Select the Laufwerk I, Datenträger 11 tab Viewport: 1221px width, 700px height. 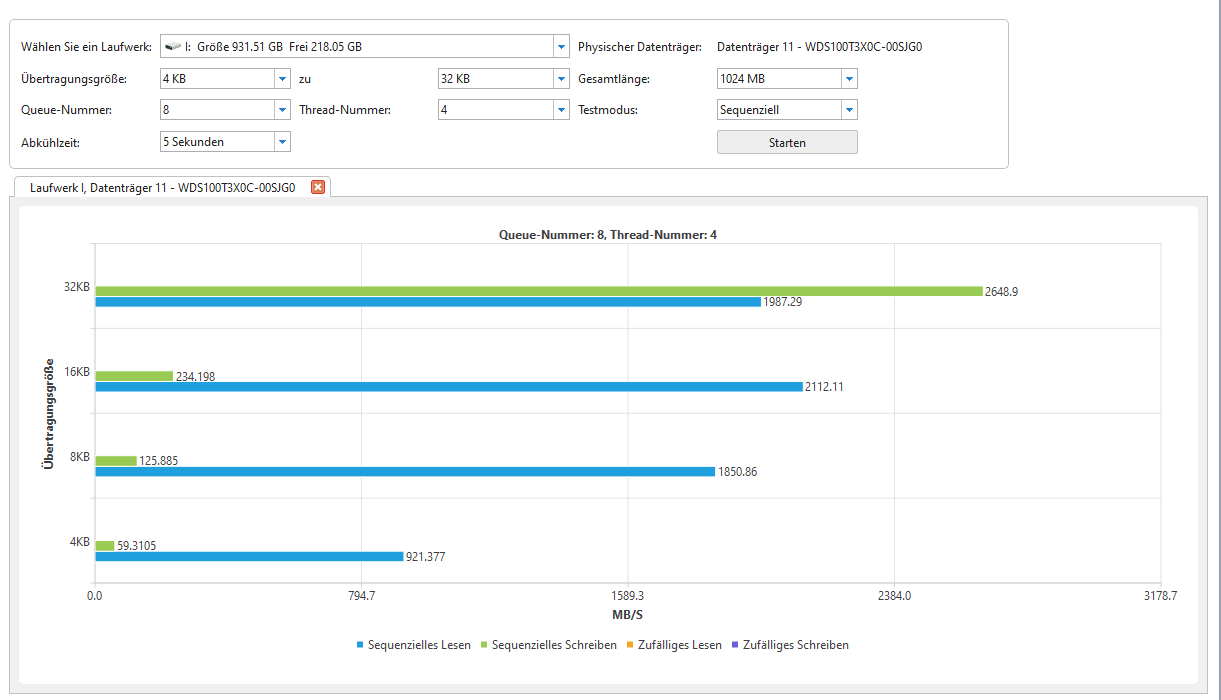pos(162,187)
